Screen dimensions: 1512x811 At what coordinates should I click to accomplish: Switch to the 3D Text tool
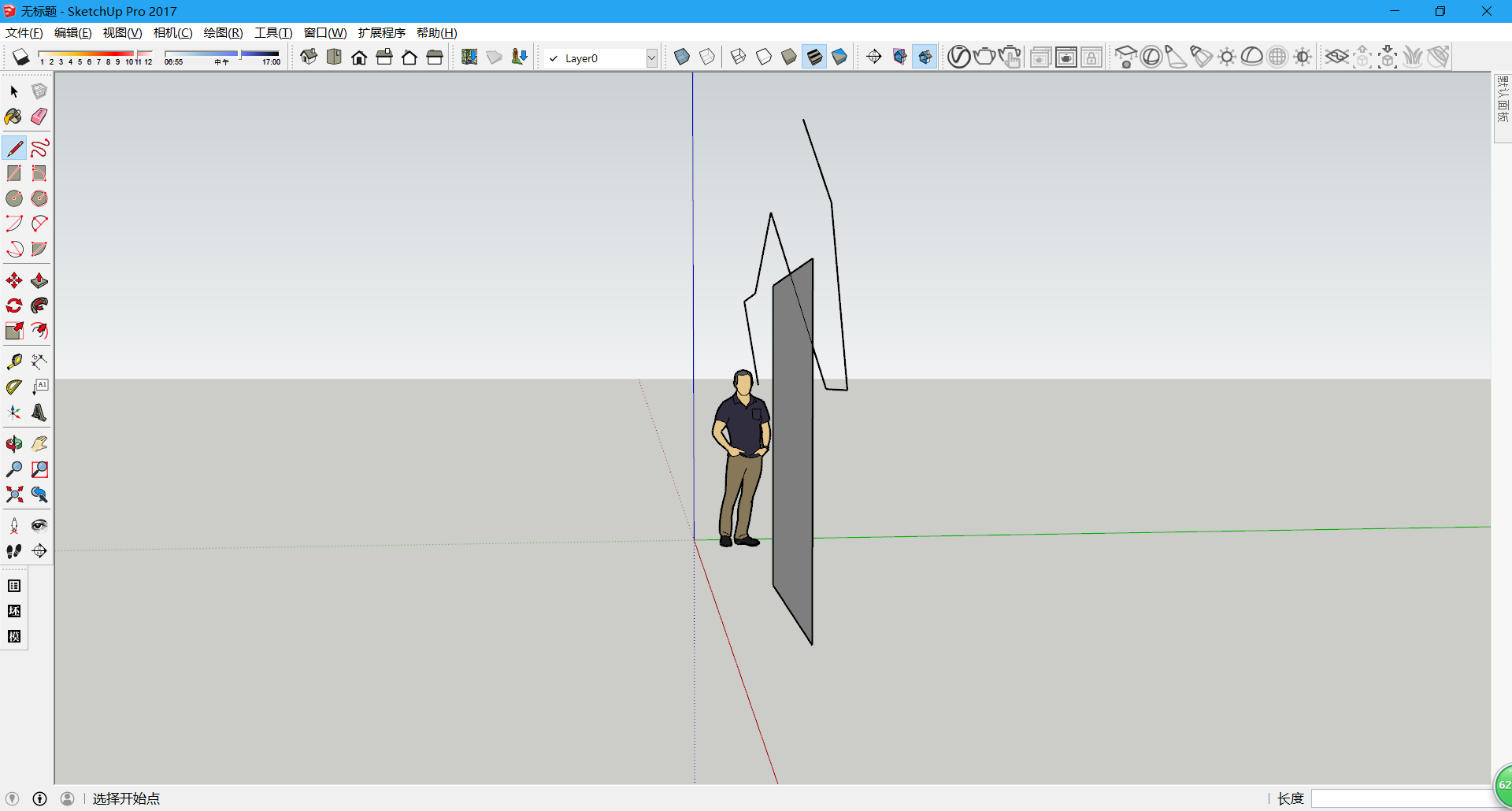click(x=39, y=413)
